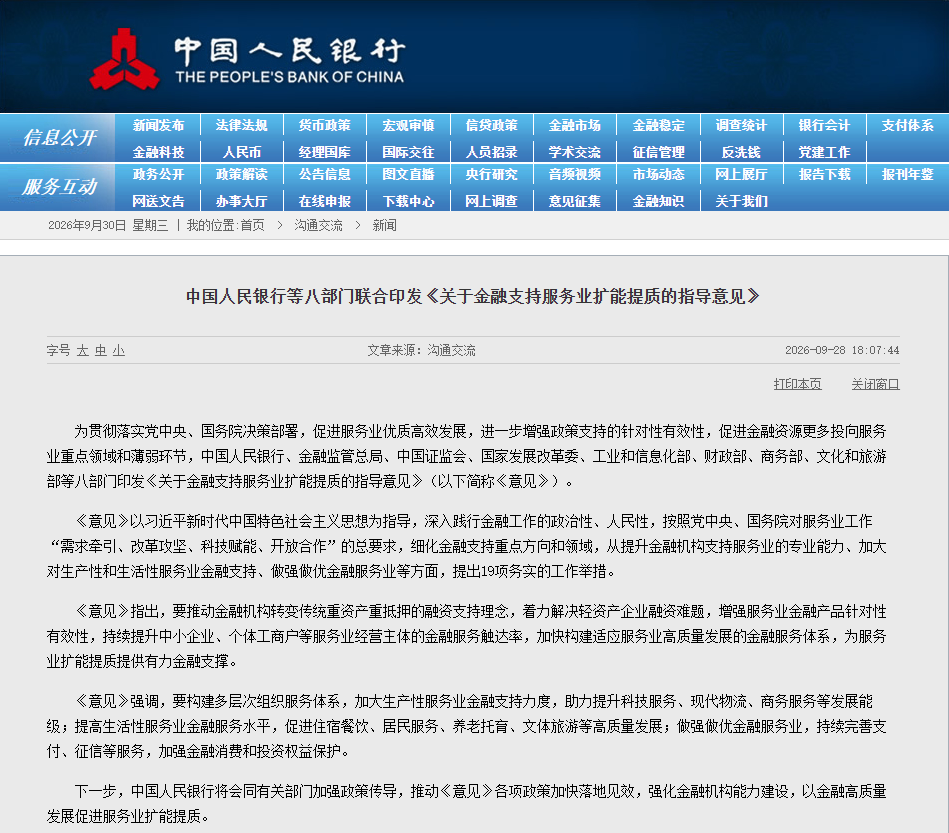Go to 办事大厅 page
Screen dimensions: 949x833
[241, 201]
